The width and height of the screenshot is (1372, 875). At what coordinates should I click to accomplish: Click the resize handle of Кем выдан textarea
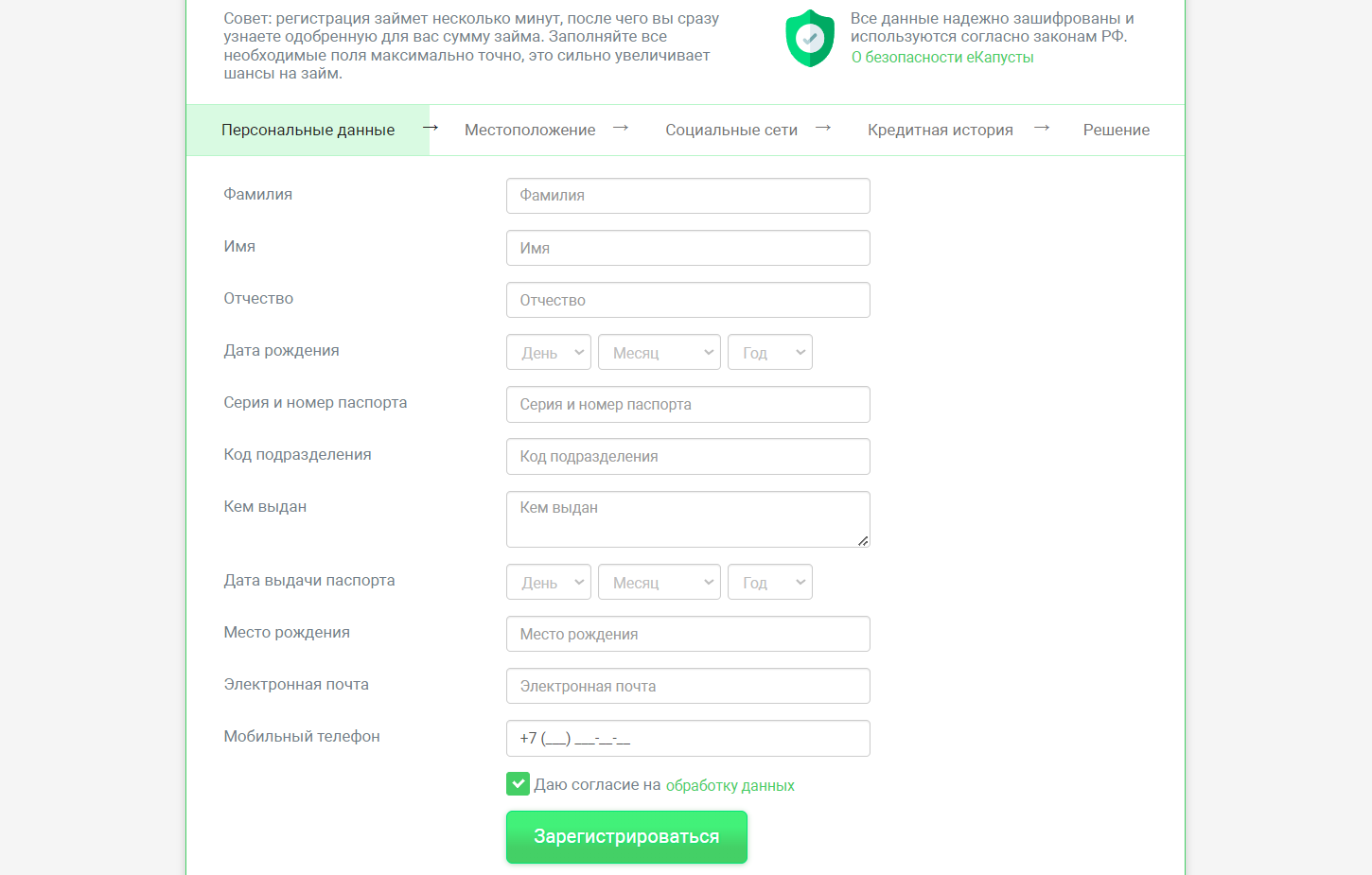pos(863,541)
